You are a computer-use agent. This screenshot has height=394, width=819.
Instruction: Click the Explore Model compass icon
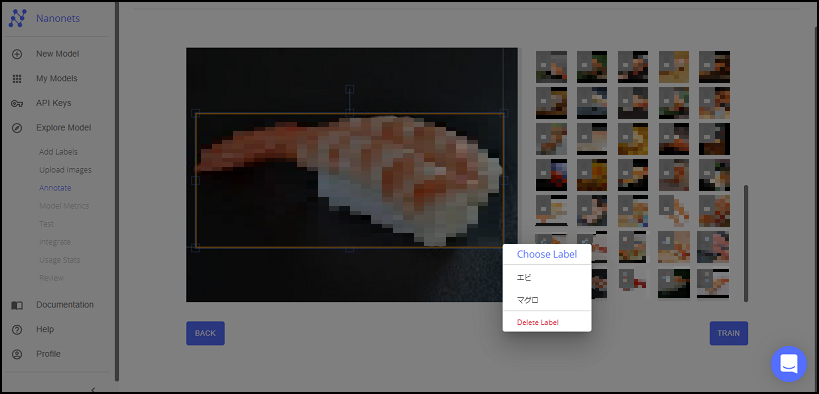tap(17, 128)
